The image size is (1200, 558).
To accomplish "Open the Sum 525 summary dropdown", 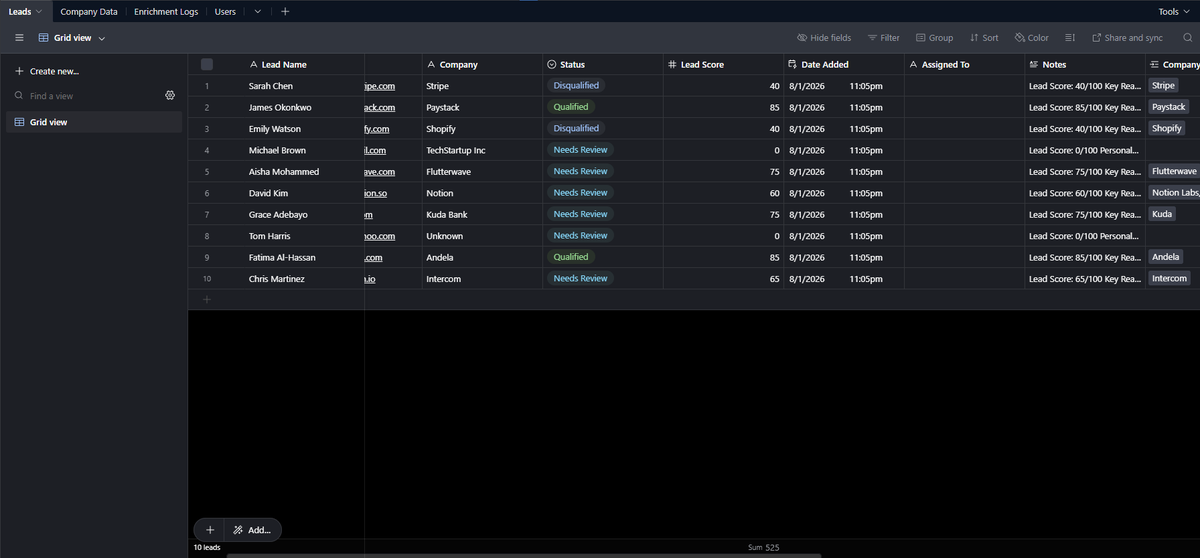I will click(x=765, y=547).
